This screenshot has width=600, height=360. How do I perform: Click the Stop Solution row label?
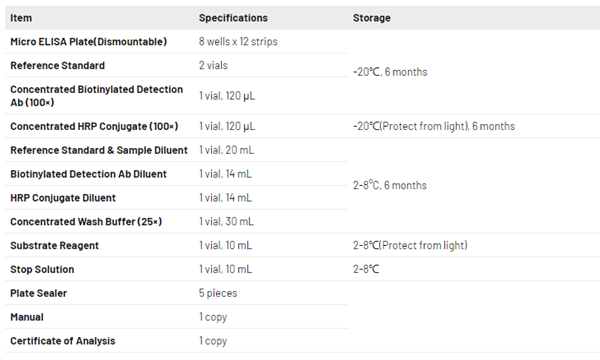(42, 269)
